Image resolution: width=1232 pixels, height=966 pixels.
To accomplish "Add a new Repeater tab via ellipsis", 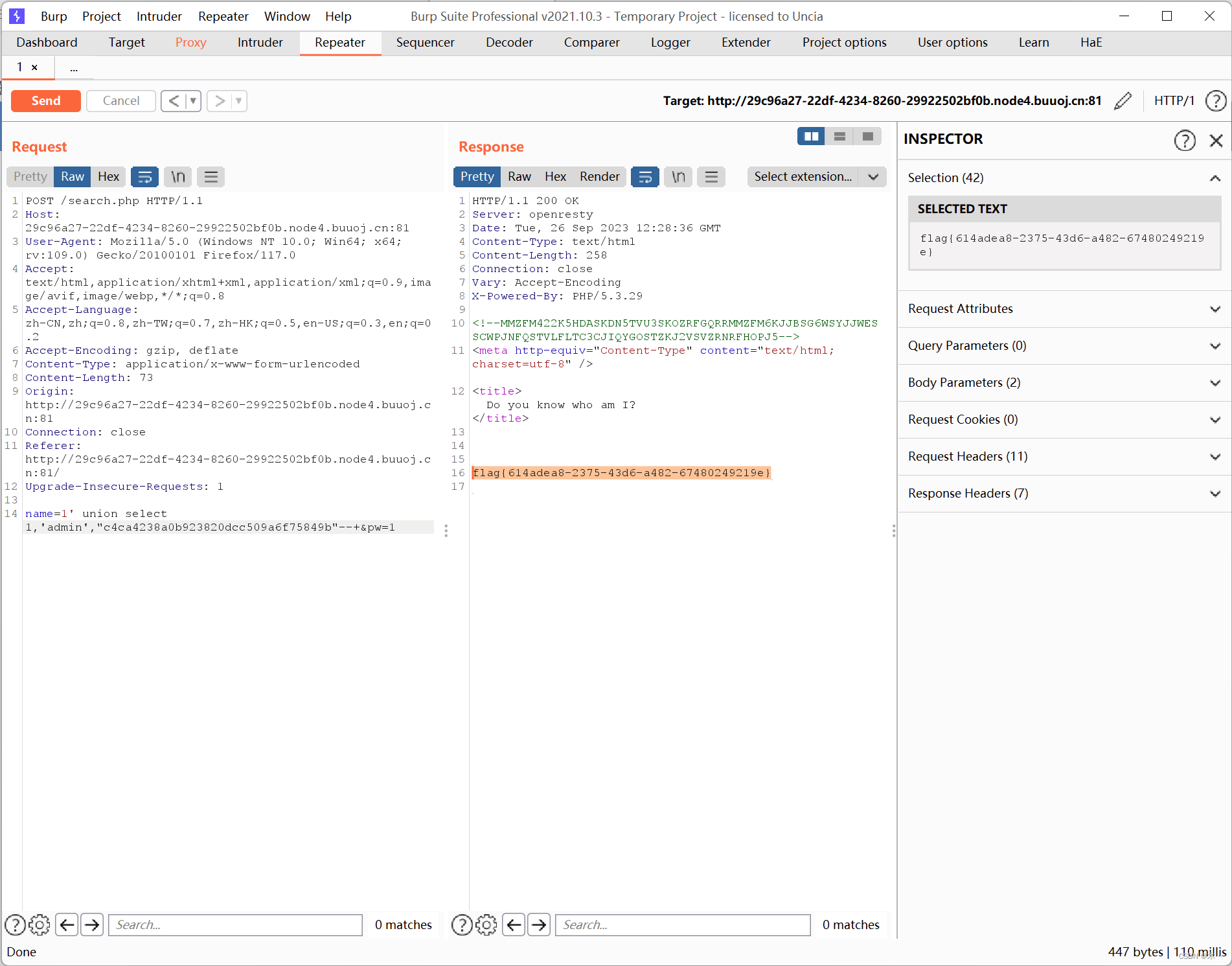I will 74,67.
